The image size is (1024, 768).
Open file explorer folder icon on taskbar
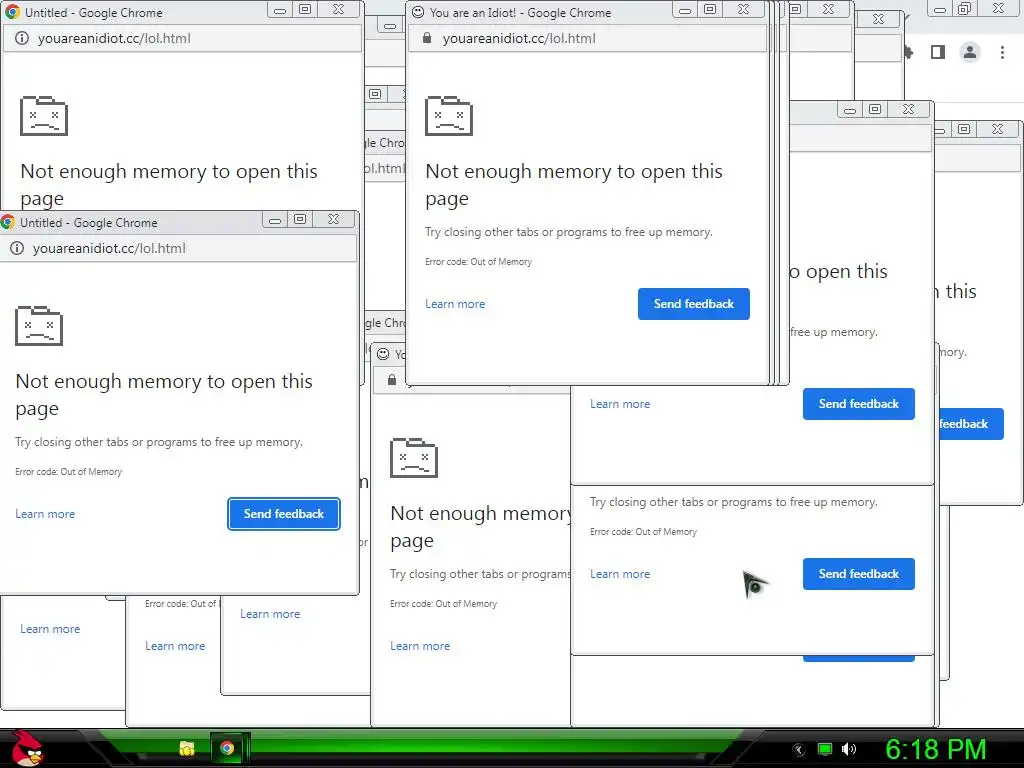(x=187, y=748)
